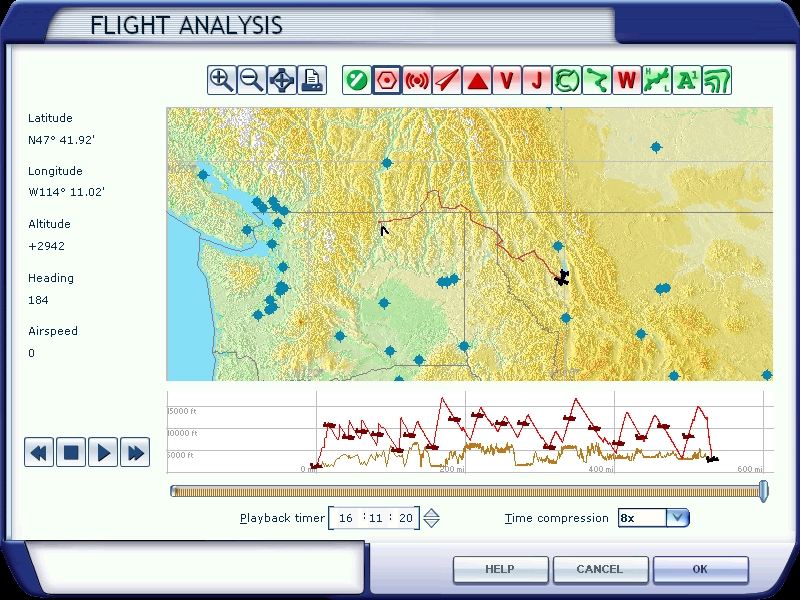Click black aircraft icon ending altitude profile
Image resolution: width=800 pixels, height=600 pixels.
712,459
